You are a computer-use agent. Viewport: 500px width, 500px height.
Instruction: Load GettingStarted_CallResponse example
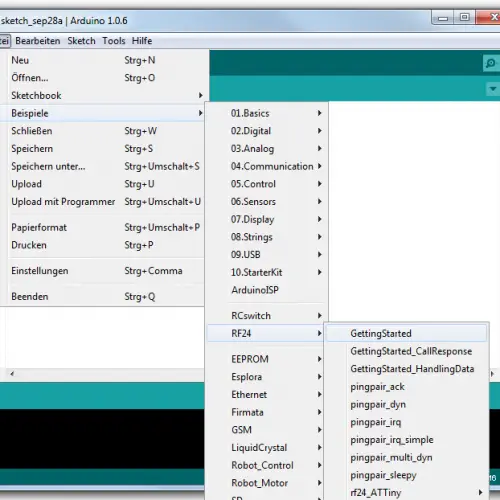pos(406,351)
